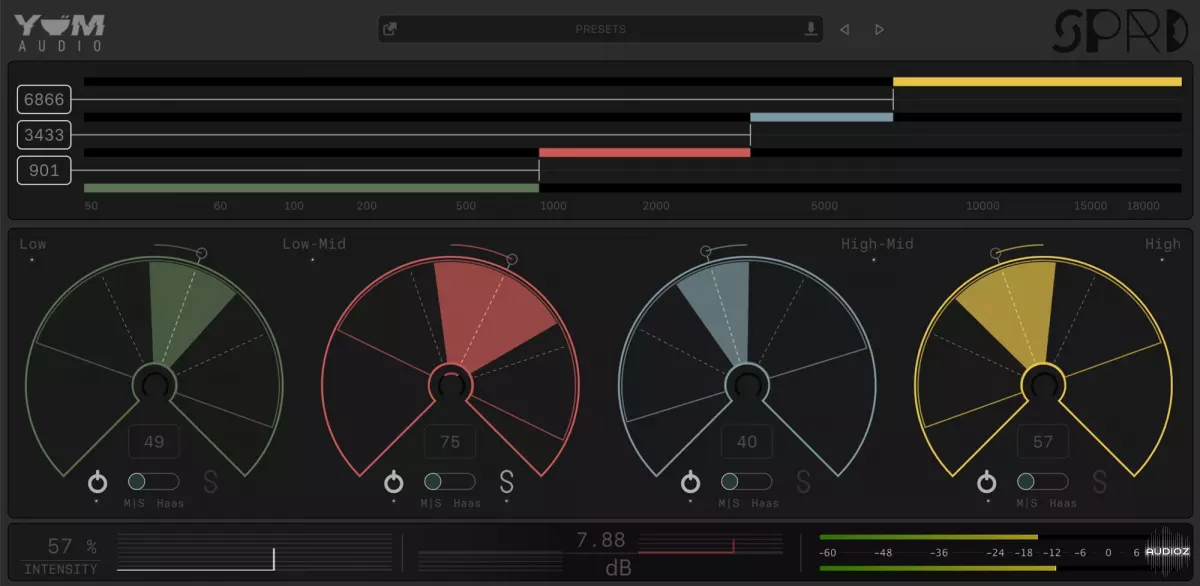
Task: Switch the Low-Mid band M|S / Haas toggle
Action: (450, 482)
